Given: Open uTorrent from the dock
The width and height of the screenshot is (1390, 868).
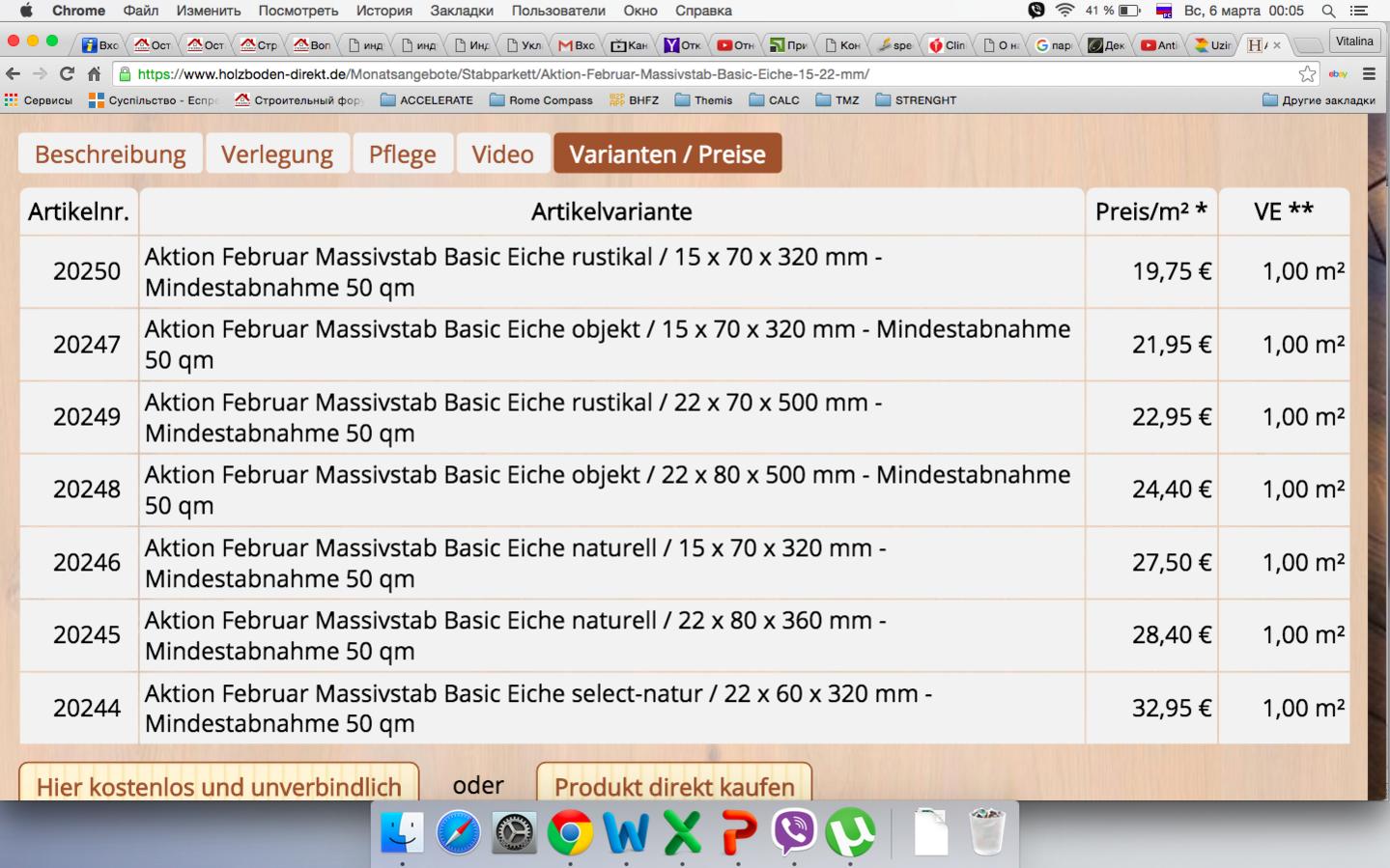Looking at the screenshot, I should point(850,832).
